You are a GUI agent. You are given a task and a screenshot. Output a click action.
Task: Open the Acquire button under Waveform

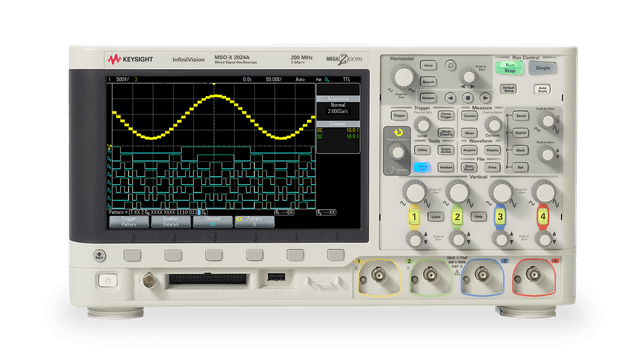pyautogui.click(x=469, y=150)
